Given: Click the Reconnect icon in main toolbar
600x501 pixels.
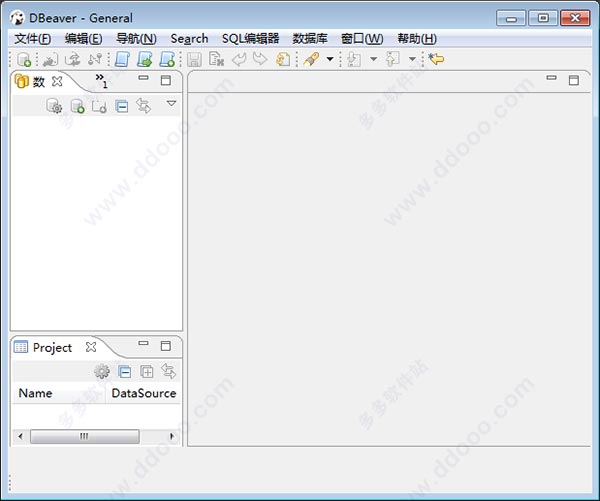Looking at the screenshot, I should (x=73, y=59).
